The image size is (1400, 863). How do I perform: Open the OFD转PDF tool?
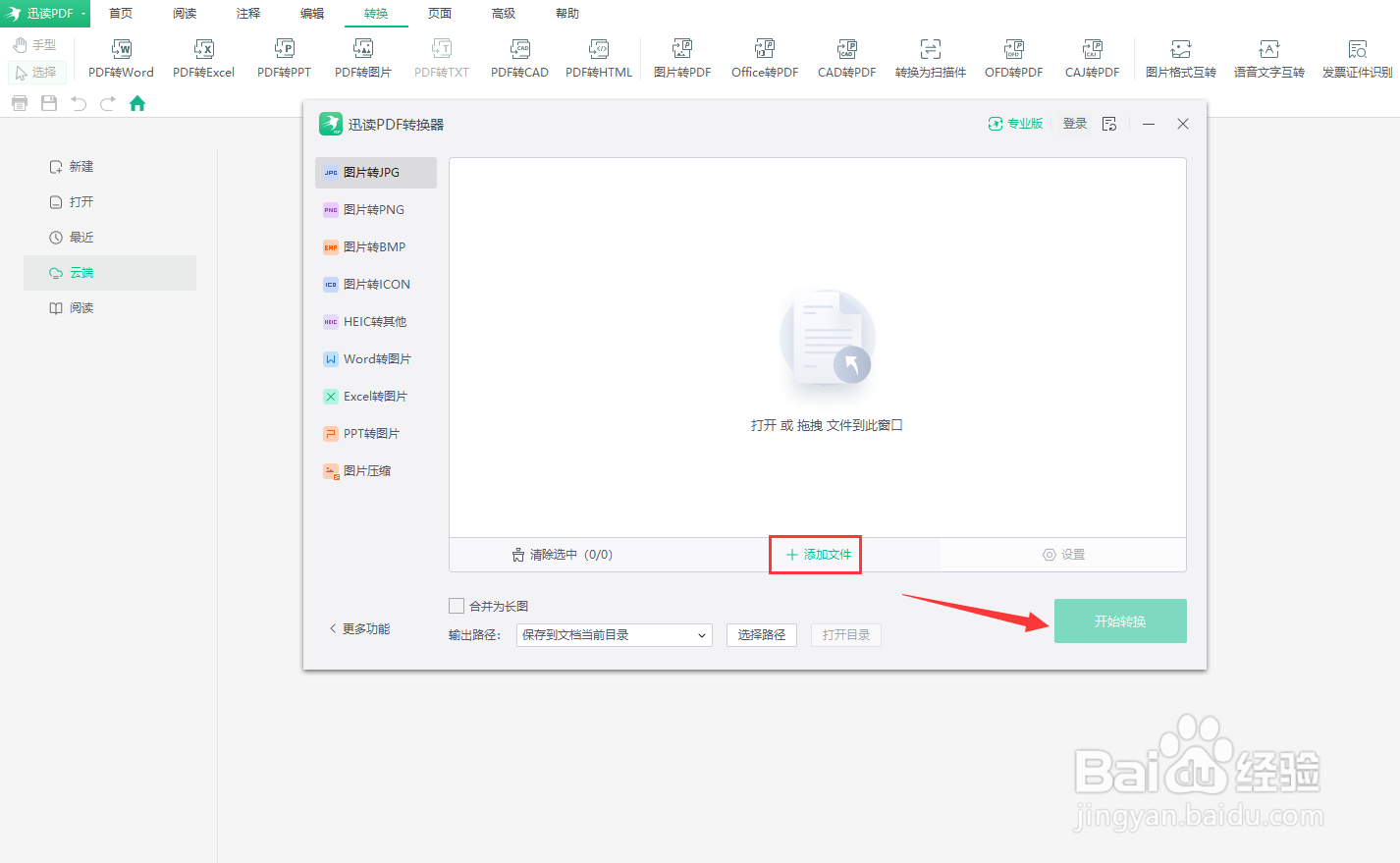coord(1013,59)
